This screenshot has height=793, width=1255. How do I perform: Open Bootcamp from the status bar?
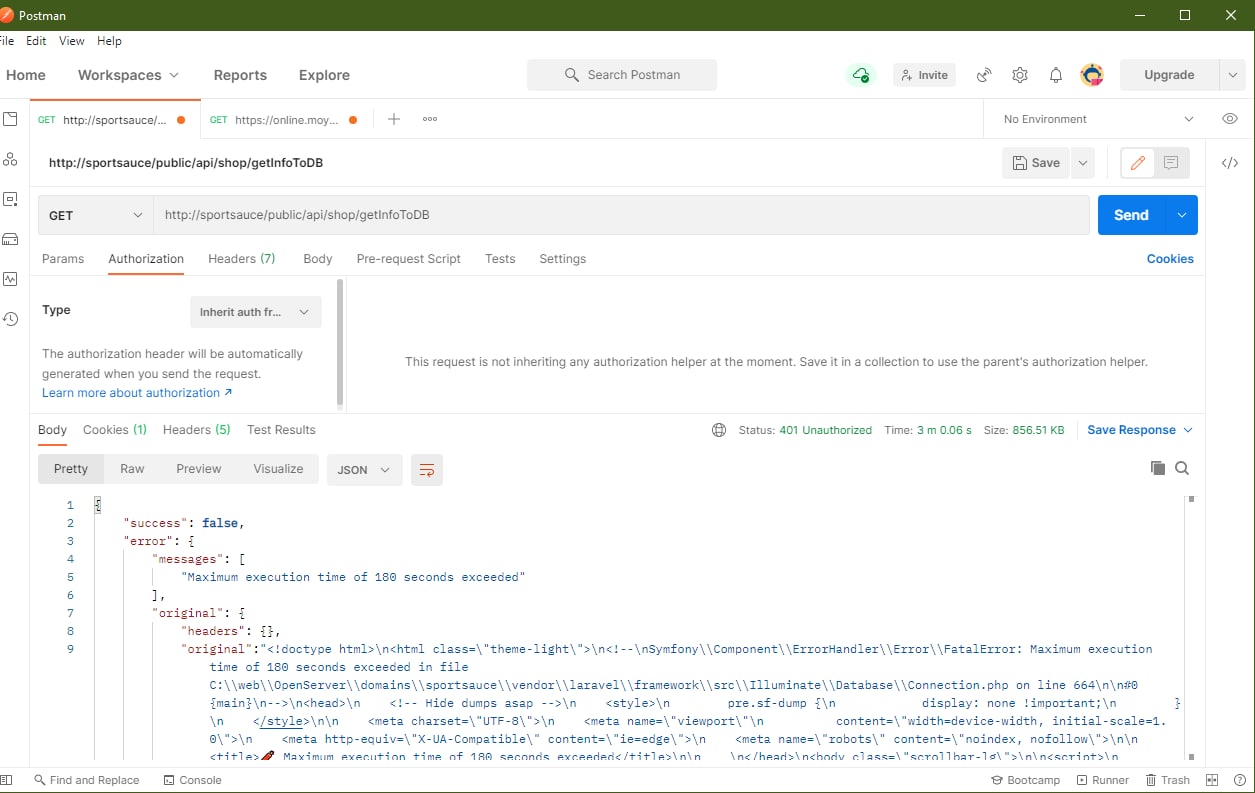point(1025,780)
